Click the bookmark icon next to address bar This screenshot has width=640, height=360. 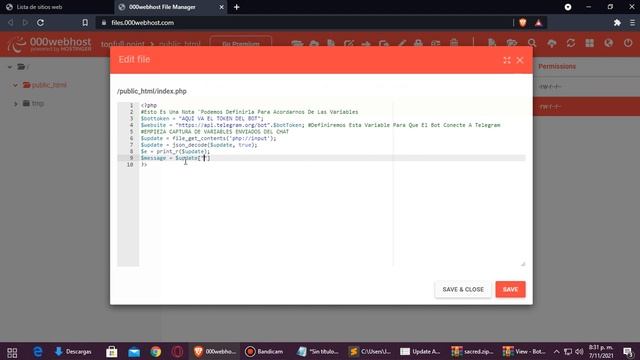[85, 22]
